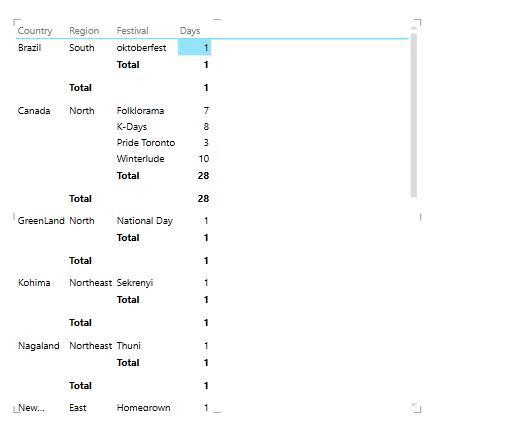Sort by the Festival column header
The height and width of the screenshot is (426, 521).
pos(132,31)
